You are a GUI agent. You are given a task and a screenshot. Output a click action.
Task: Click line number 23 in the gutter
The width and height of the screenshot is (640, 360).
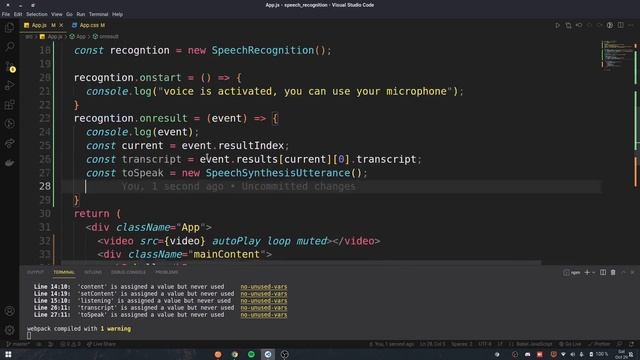click(x=44, y=118)
